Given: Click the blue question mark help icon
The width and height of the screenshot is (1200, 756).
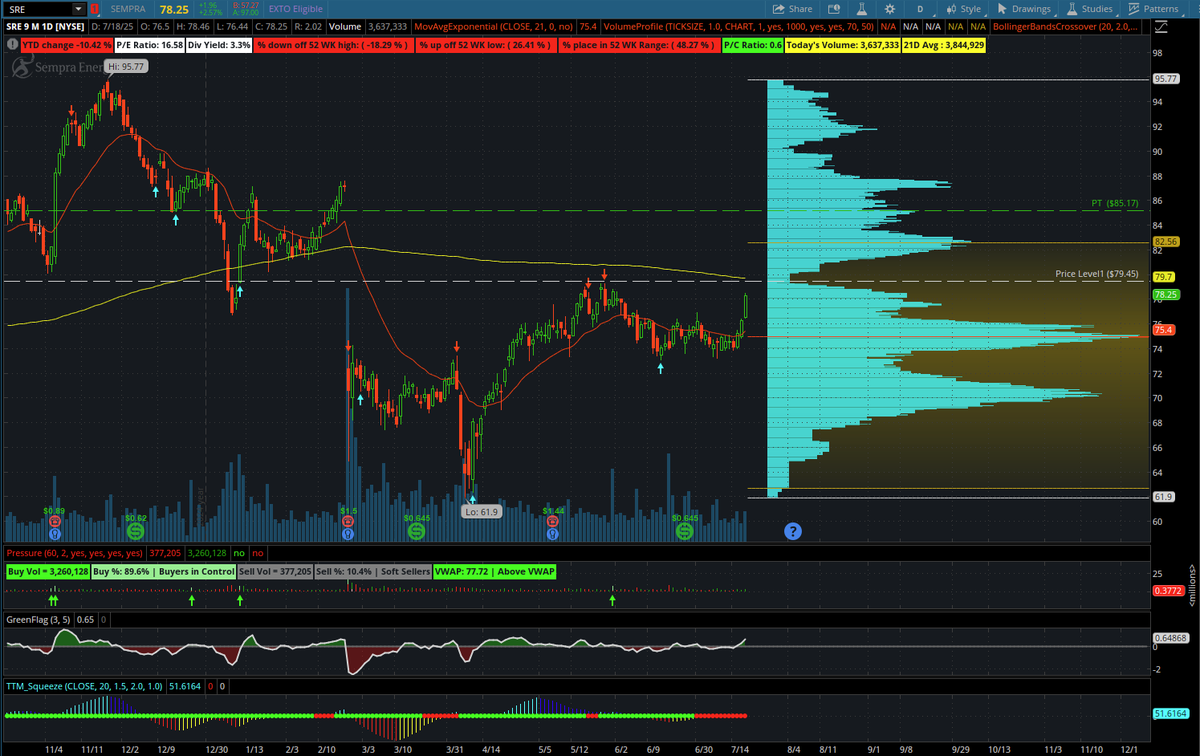Looking at the screenshot, I should pyautogui.click(x=792, y=531).
